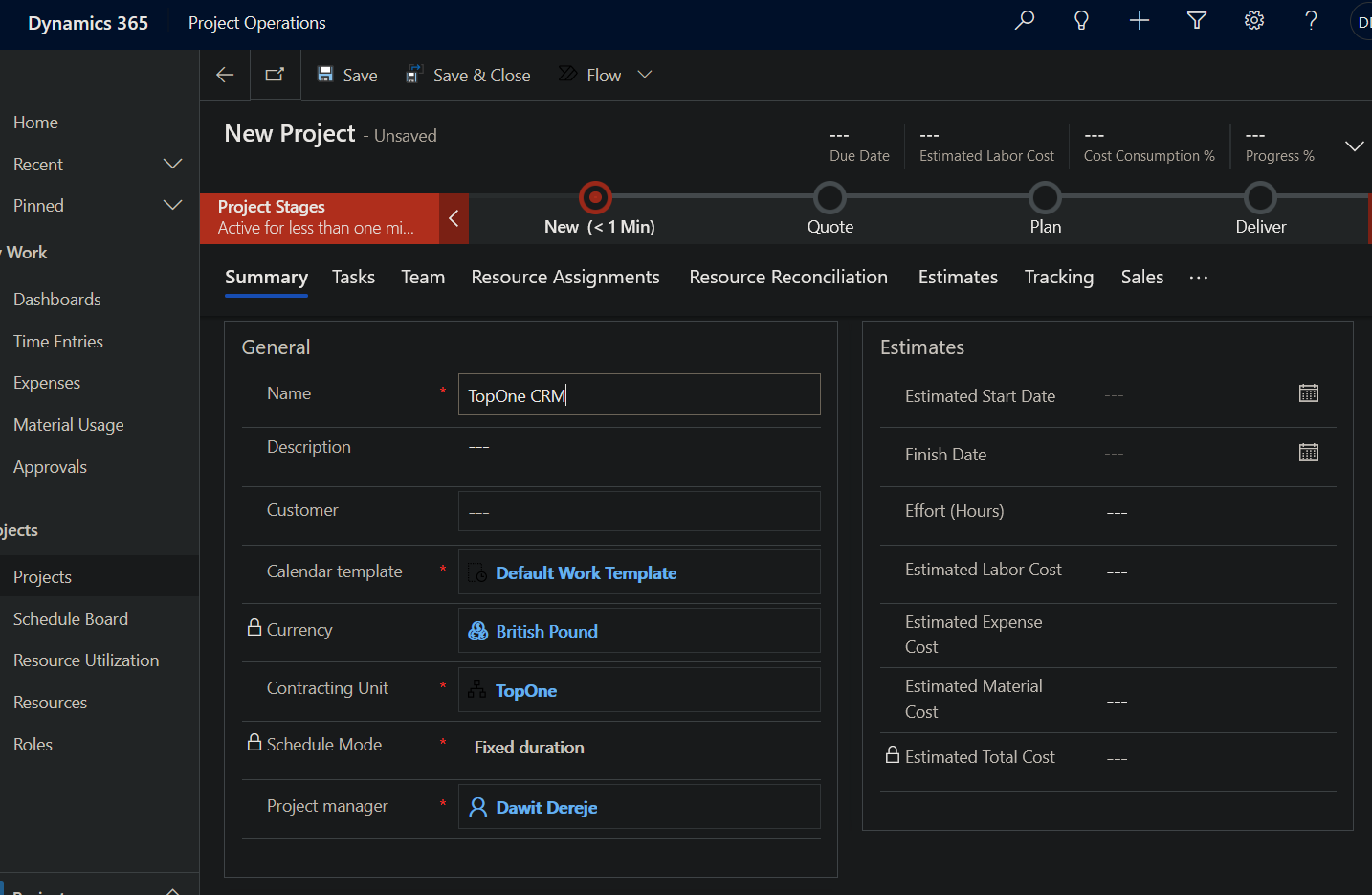Click the Customer input field
The image size is (1372, 895).
tap(638, 511)
